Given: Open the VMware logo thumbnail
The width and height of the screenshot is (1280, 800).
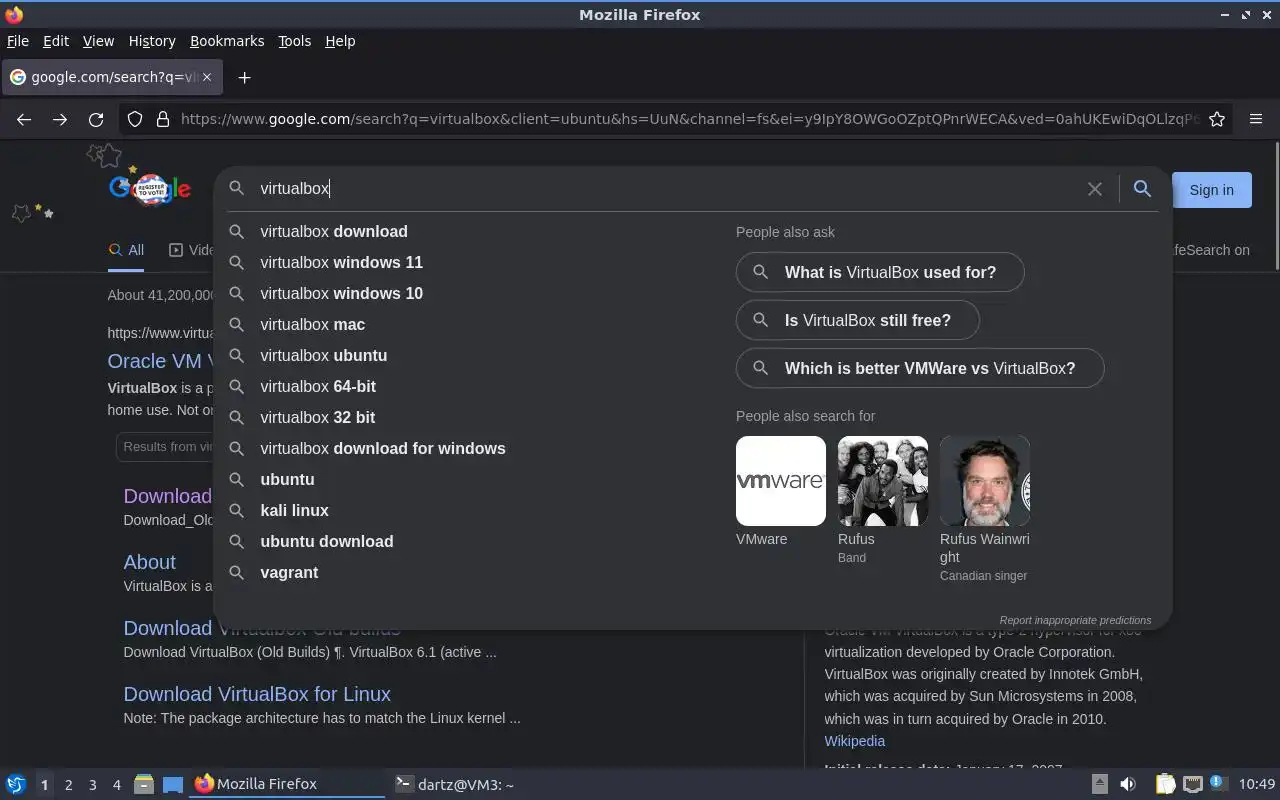Looking at the screenshot, I should click(781, 481).
